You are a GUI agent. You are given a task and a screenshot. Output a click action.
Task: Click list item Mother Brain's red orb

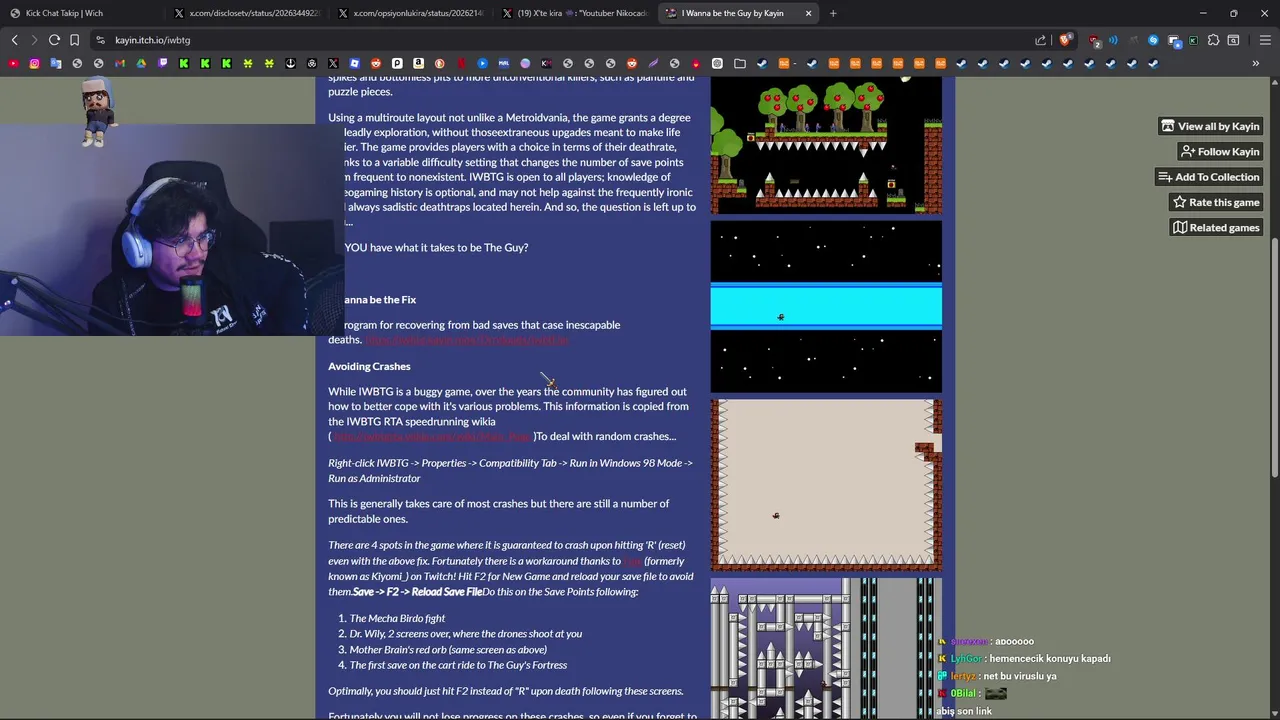pyautogui.click(x=448, y=649)
